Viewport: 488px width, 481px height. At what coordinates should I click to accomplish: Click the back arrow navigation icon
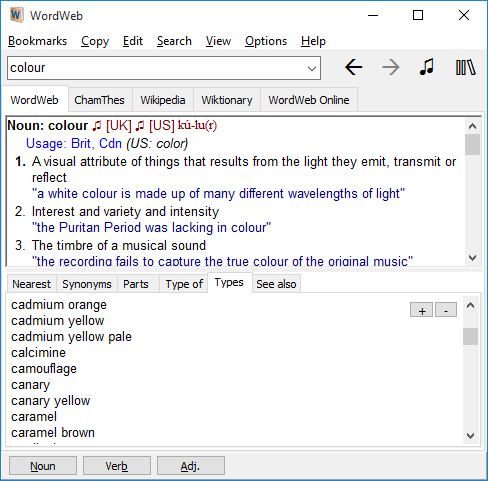tap(353, 67)
